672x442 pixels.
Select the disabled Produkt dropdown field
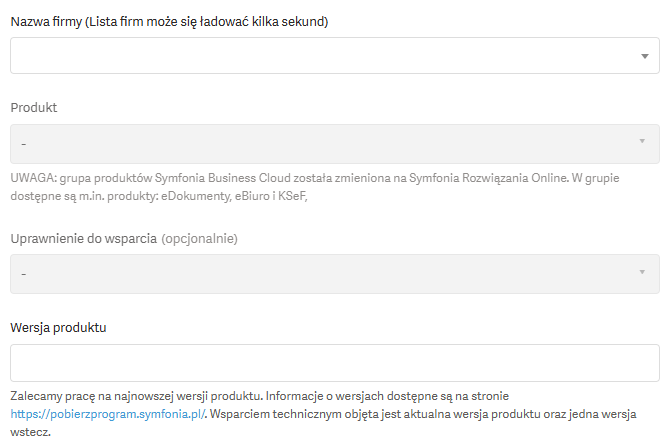[335, 144]
